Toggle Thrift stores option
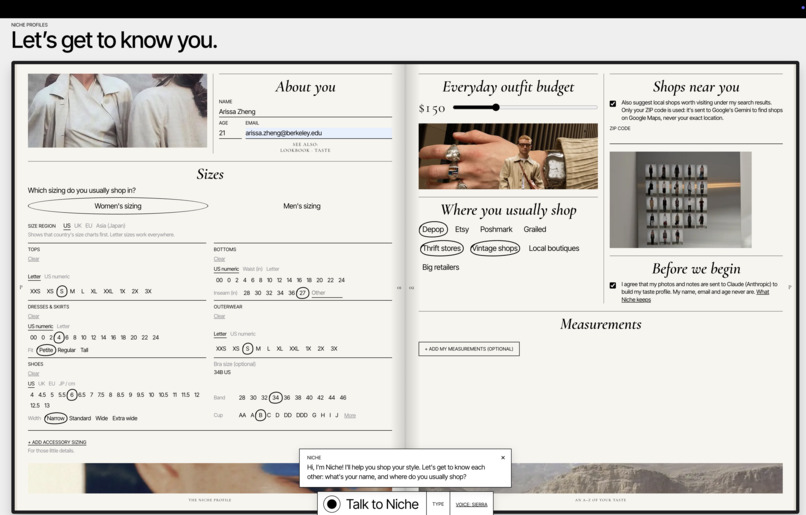806x515 pixels. coord(442,248)
